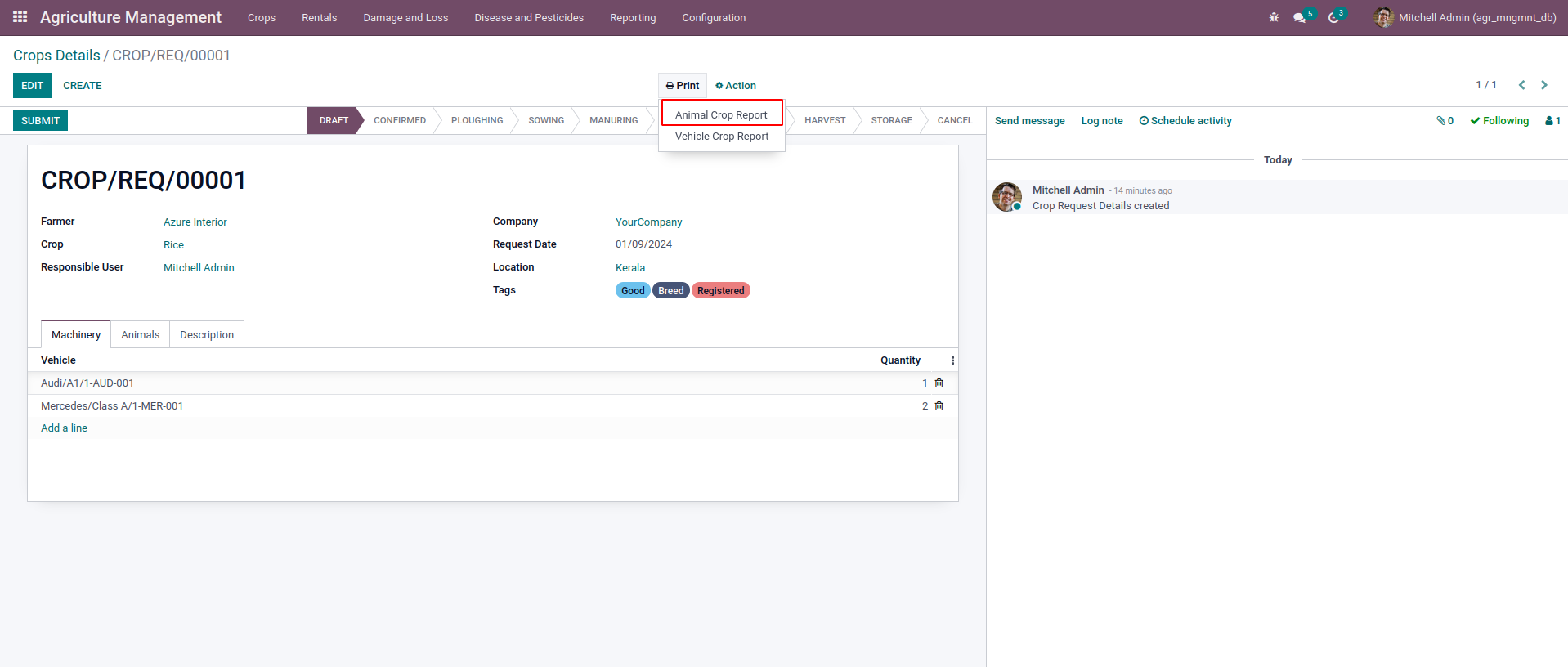Open Mitchell Admin responsible user link

tap(199, 268)
